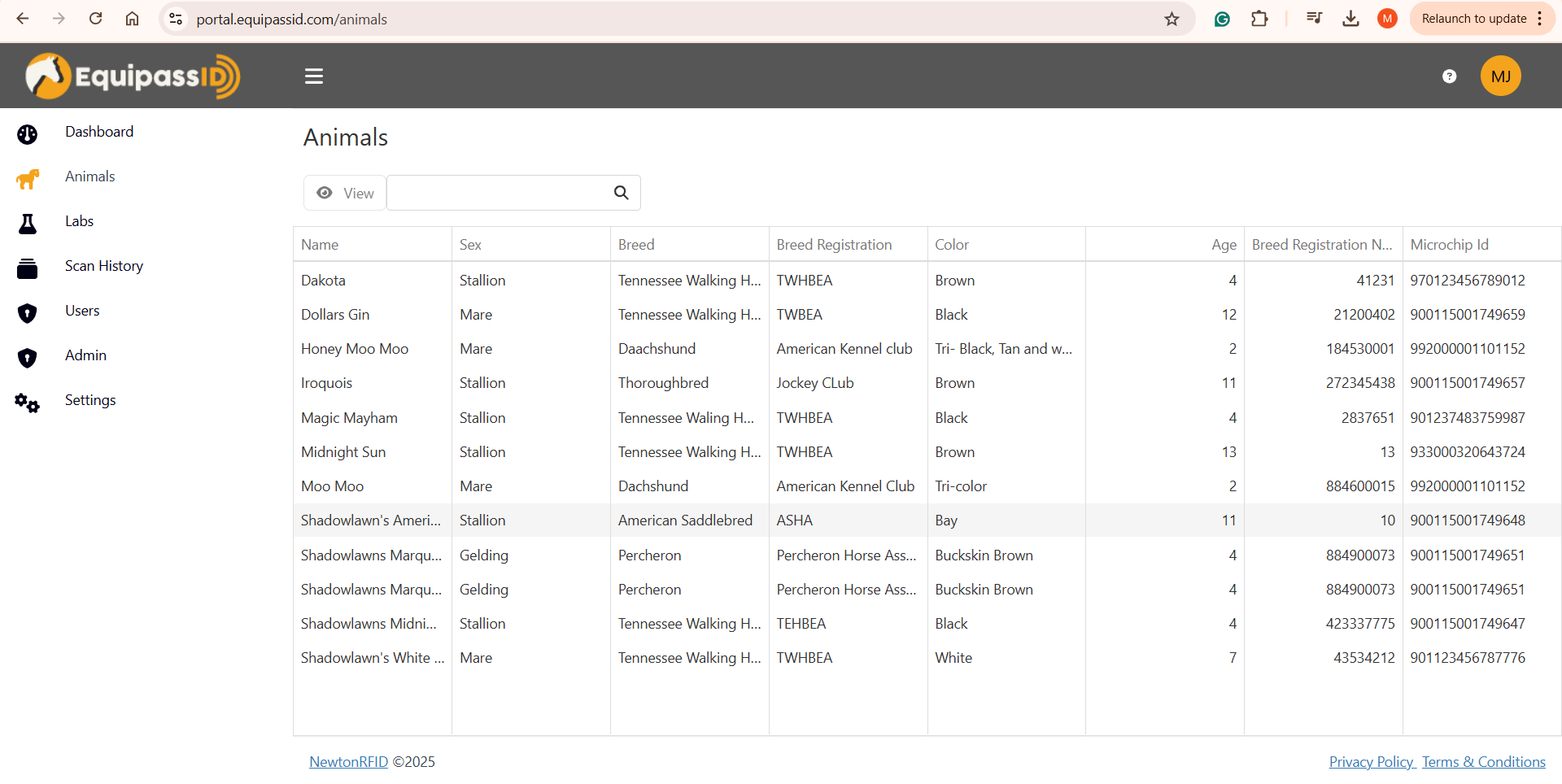Go to browser home page
Viewport: 1562px width, 784px height.
point(132,19)
